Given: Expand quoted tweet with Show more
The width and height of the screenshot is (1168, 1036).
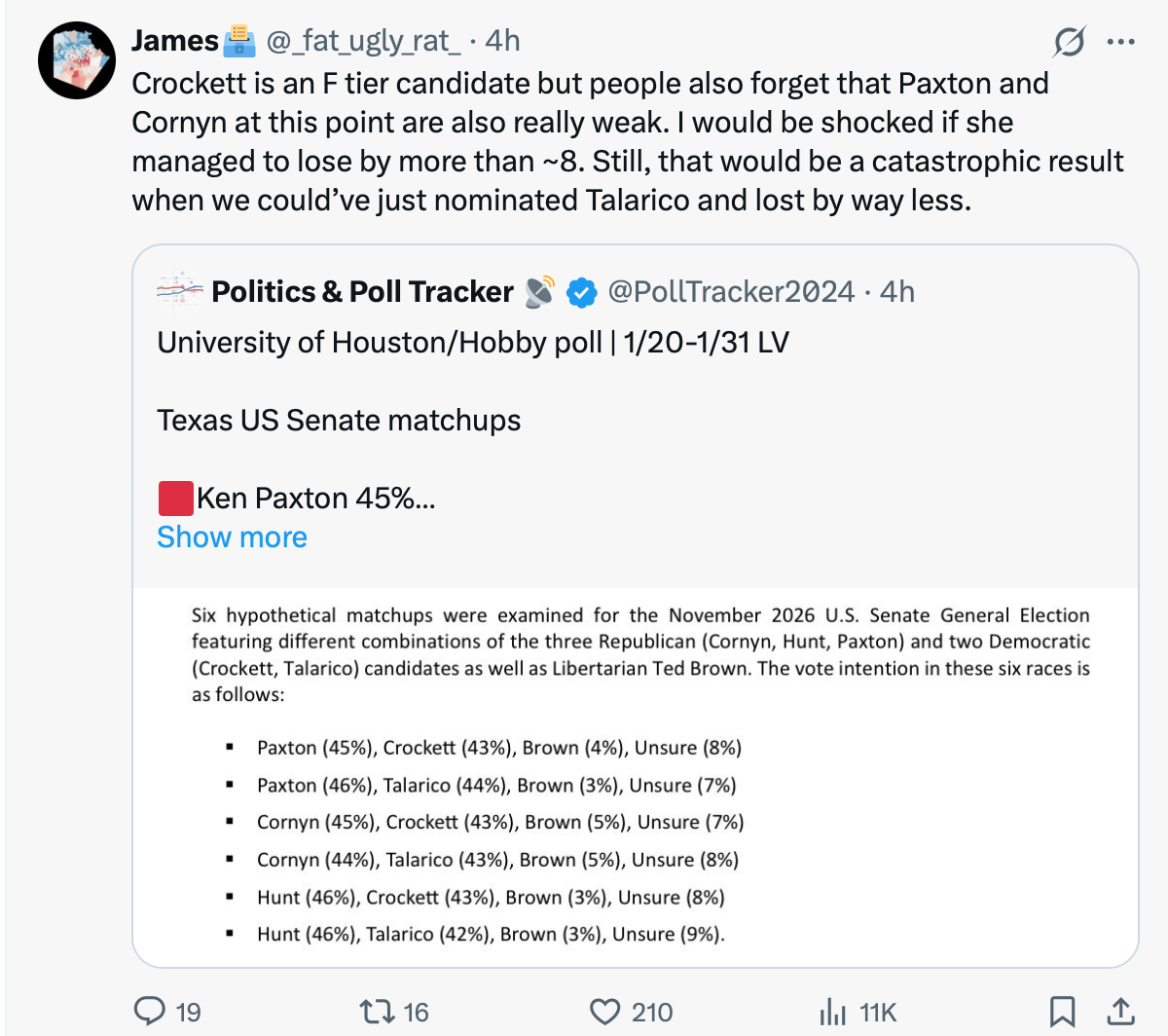Looking at the screenshot, I should tap(232, 536).
